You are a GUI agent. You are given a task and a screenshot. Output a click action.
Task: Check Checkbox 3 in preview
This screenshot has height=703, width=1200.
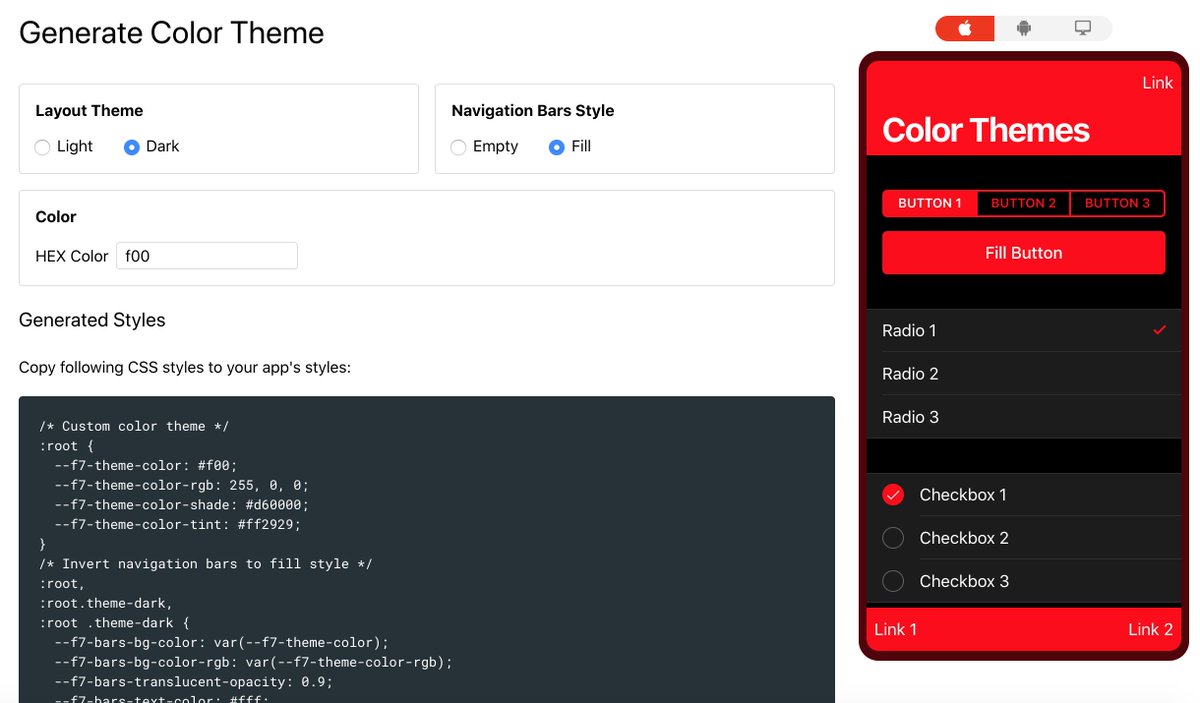click(893, 581)
